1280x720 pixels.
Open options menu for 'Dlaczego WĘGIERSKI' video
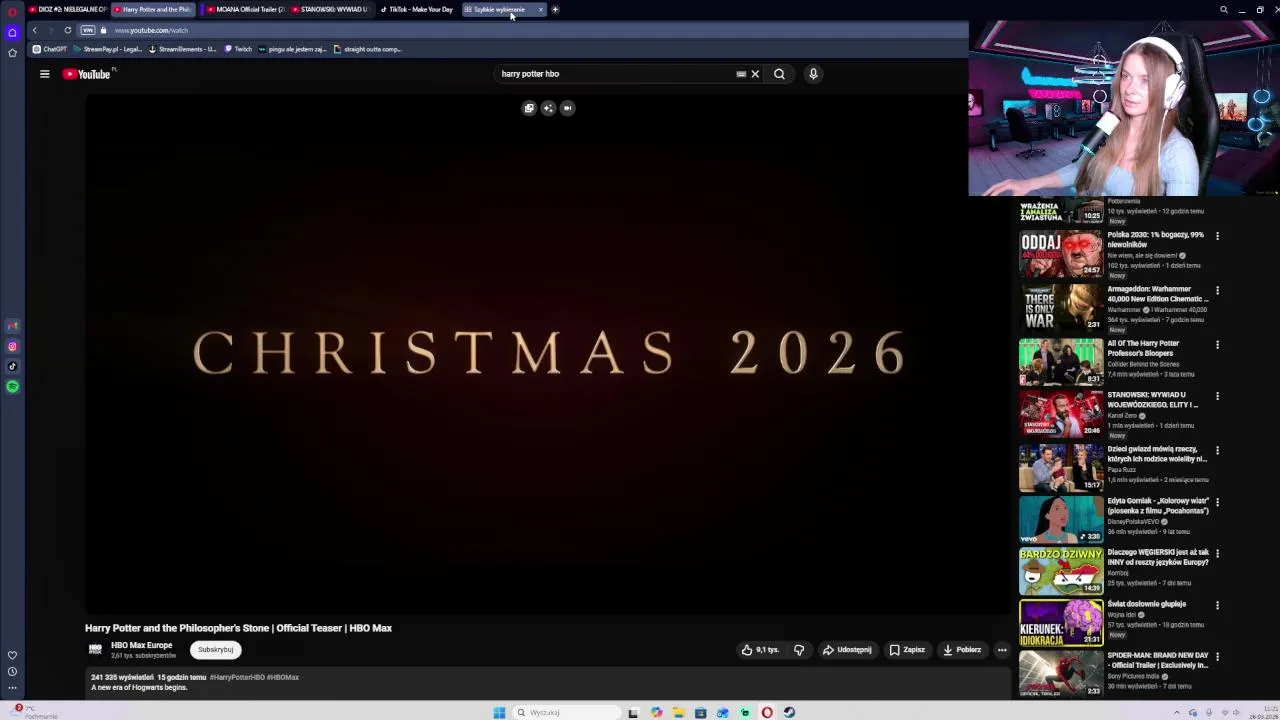click(x=1217, y=553)
